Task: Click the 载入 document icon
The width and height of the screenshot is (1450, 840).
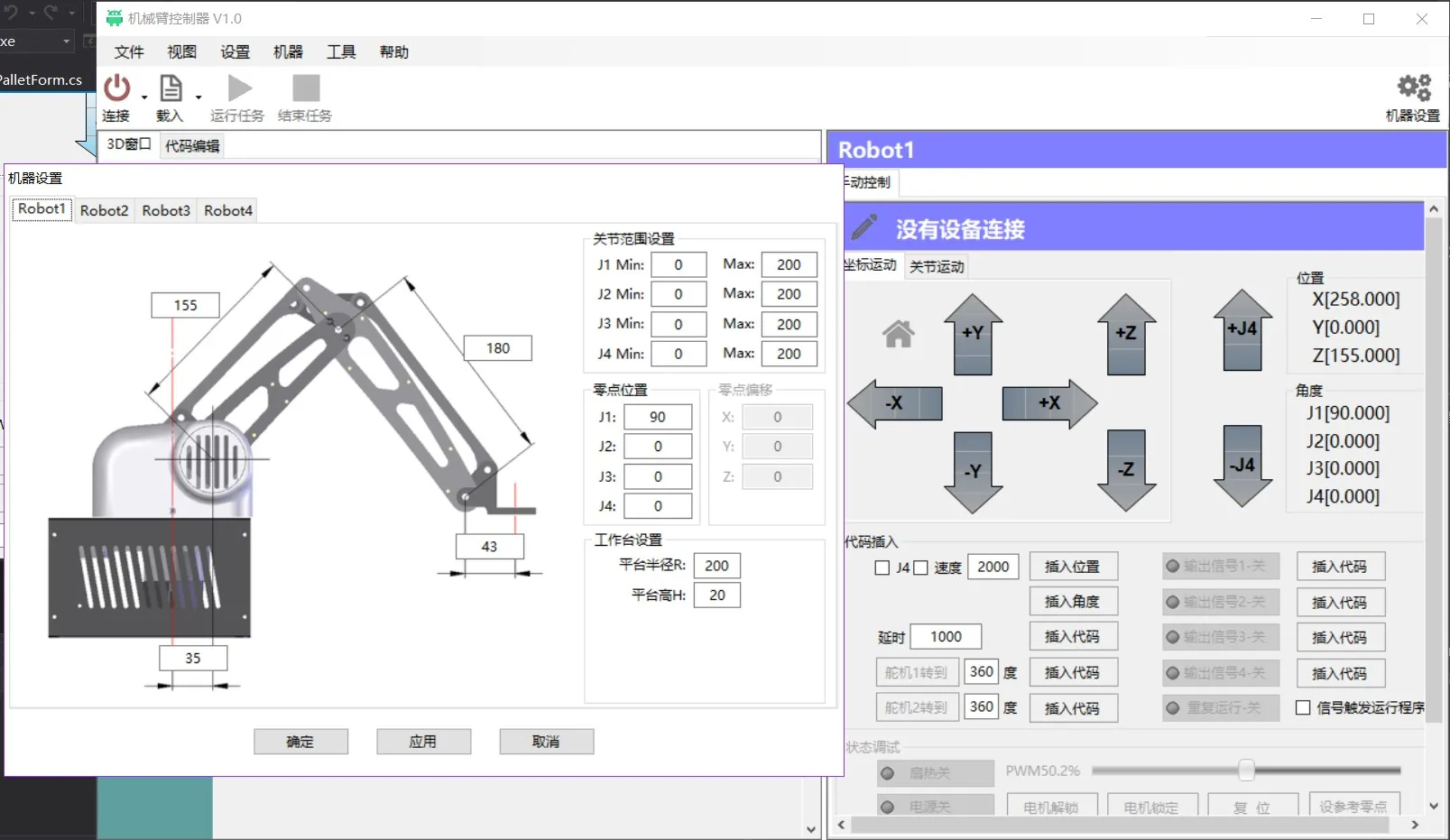Action: 171,88
